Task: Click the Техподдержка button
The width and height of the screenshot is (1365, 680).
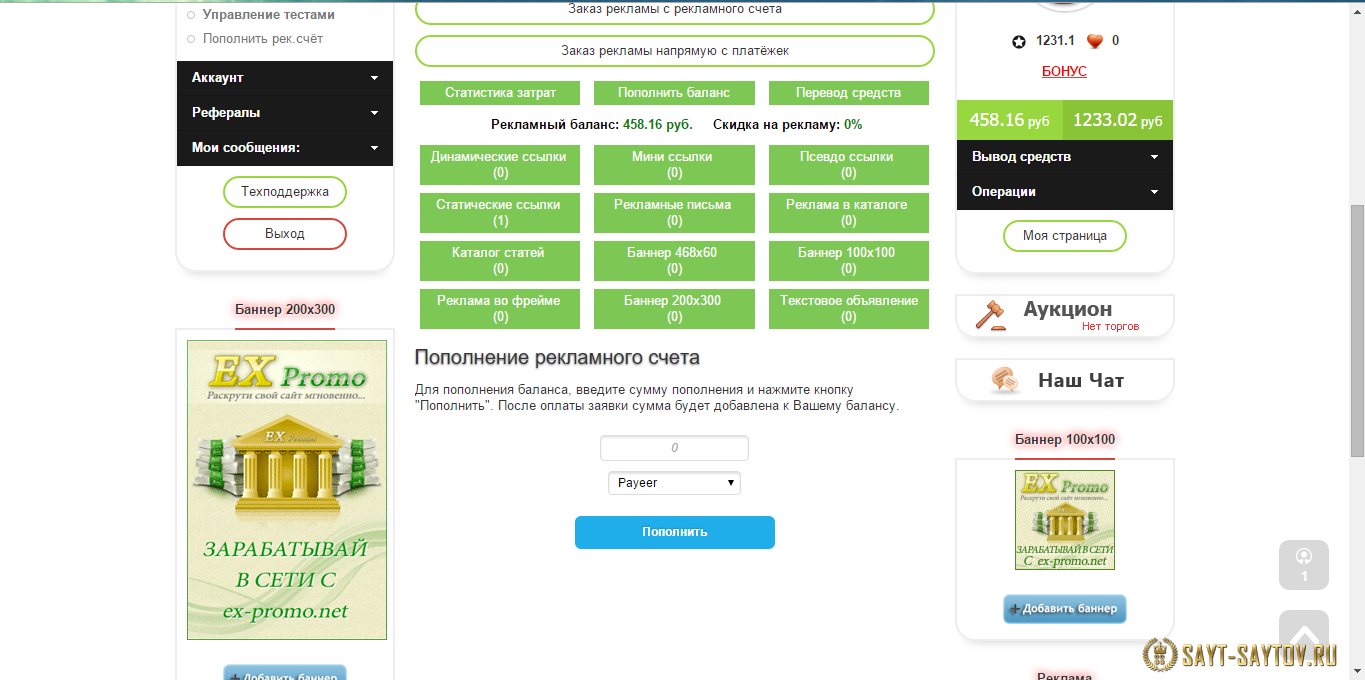Action: [284, 192]
